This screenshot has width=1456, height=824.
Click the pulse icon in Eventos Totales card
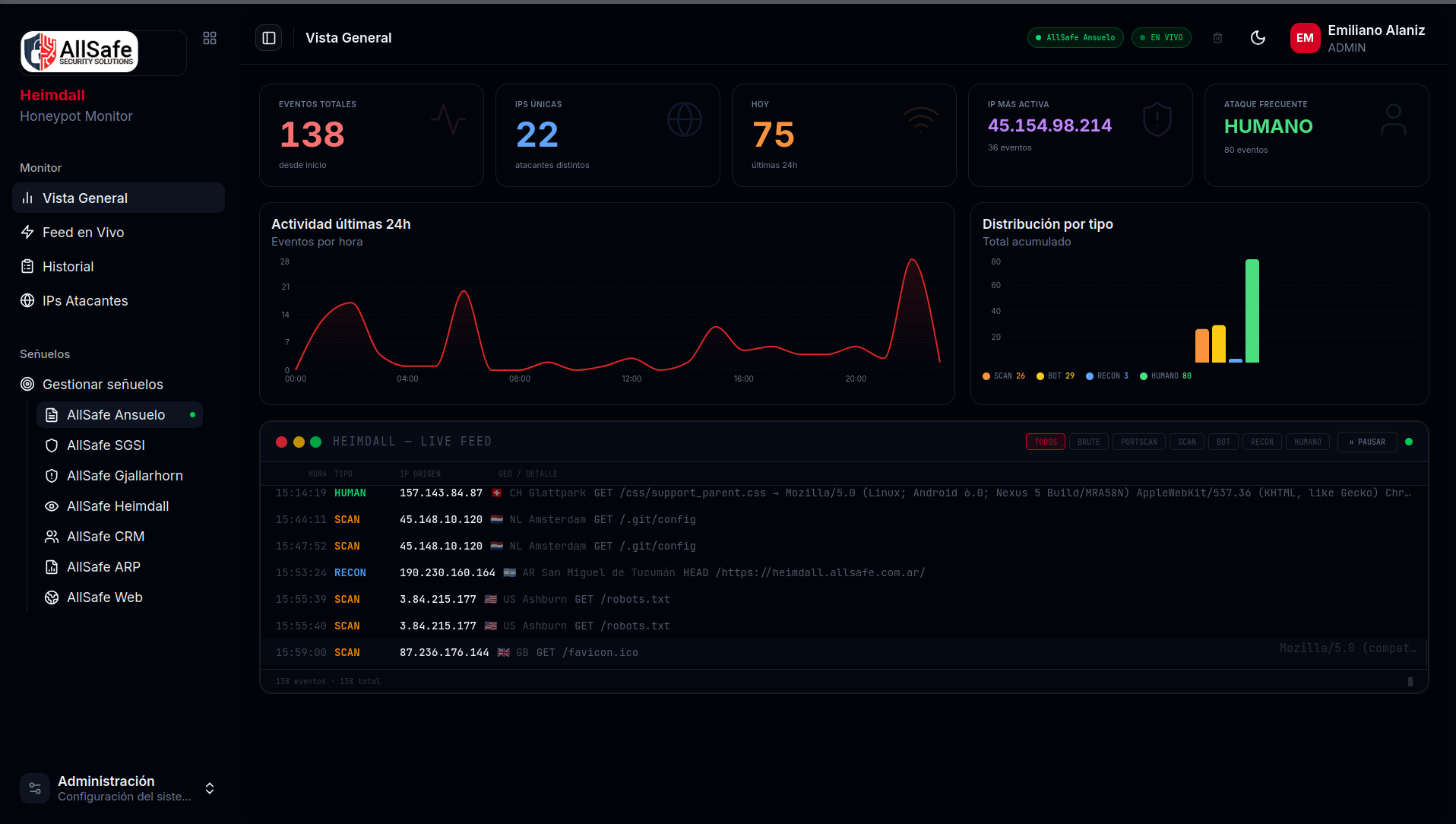(448, 119)
